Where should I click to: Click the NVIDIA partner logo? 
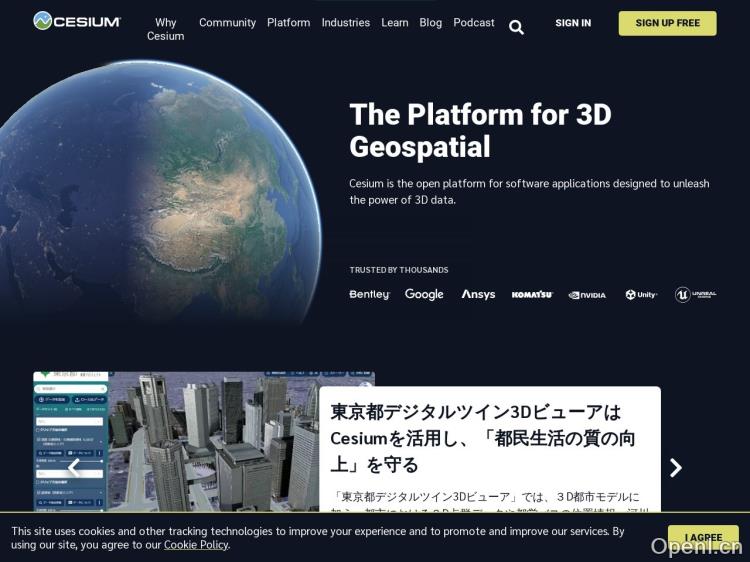pos(587,295)
